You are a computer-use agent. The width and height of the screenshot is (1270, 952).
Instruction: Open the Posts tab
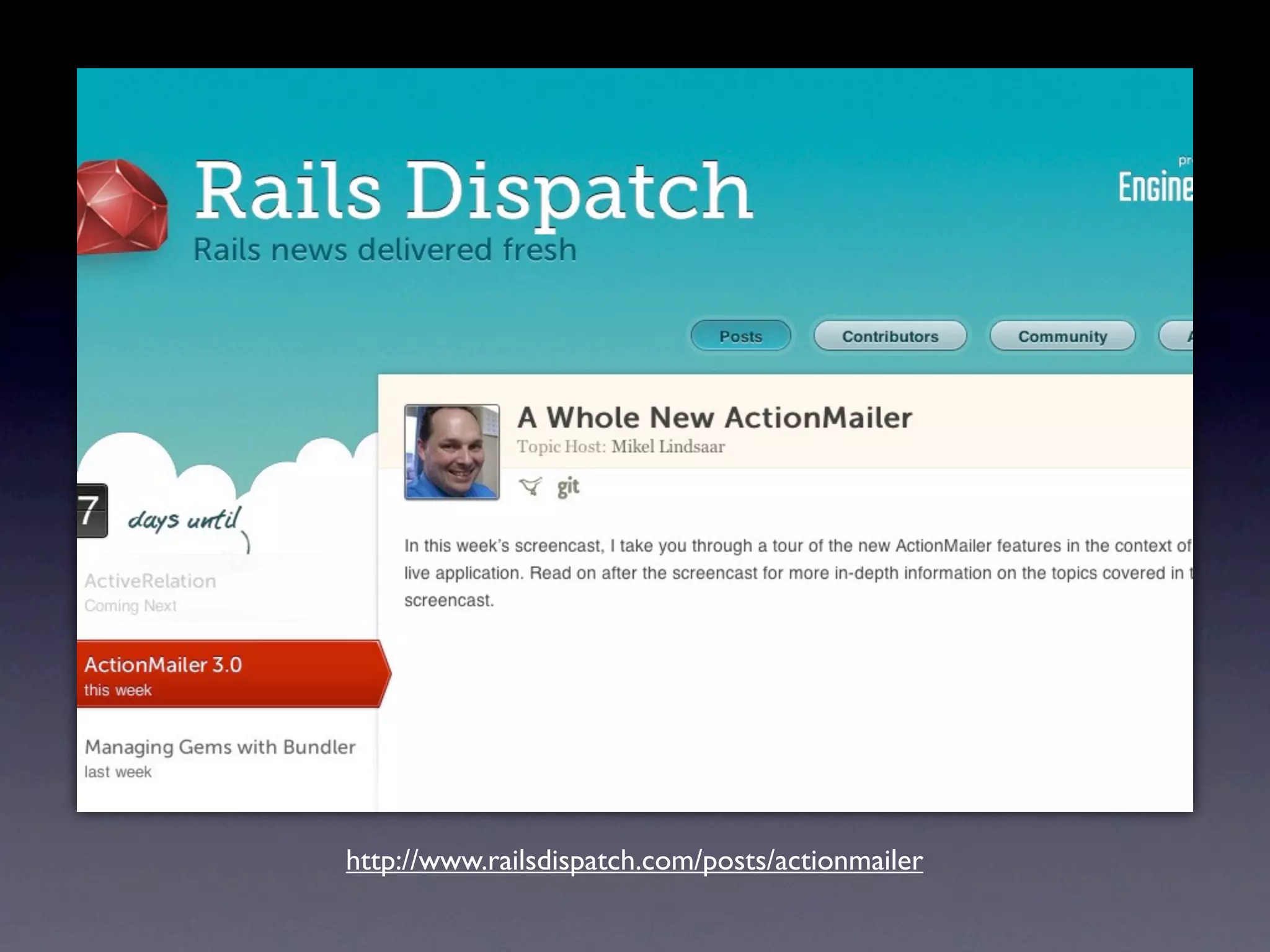point(740,336)
